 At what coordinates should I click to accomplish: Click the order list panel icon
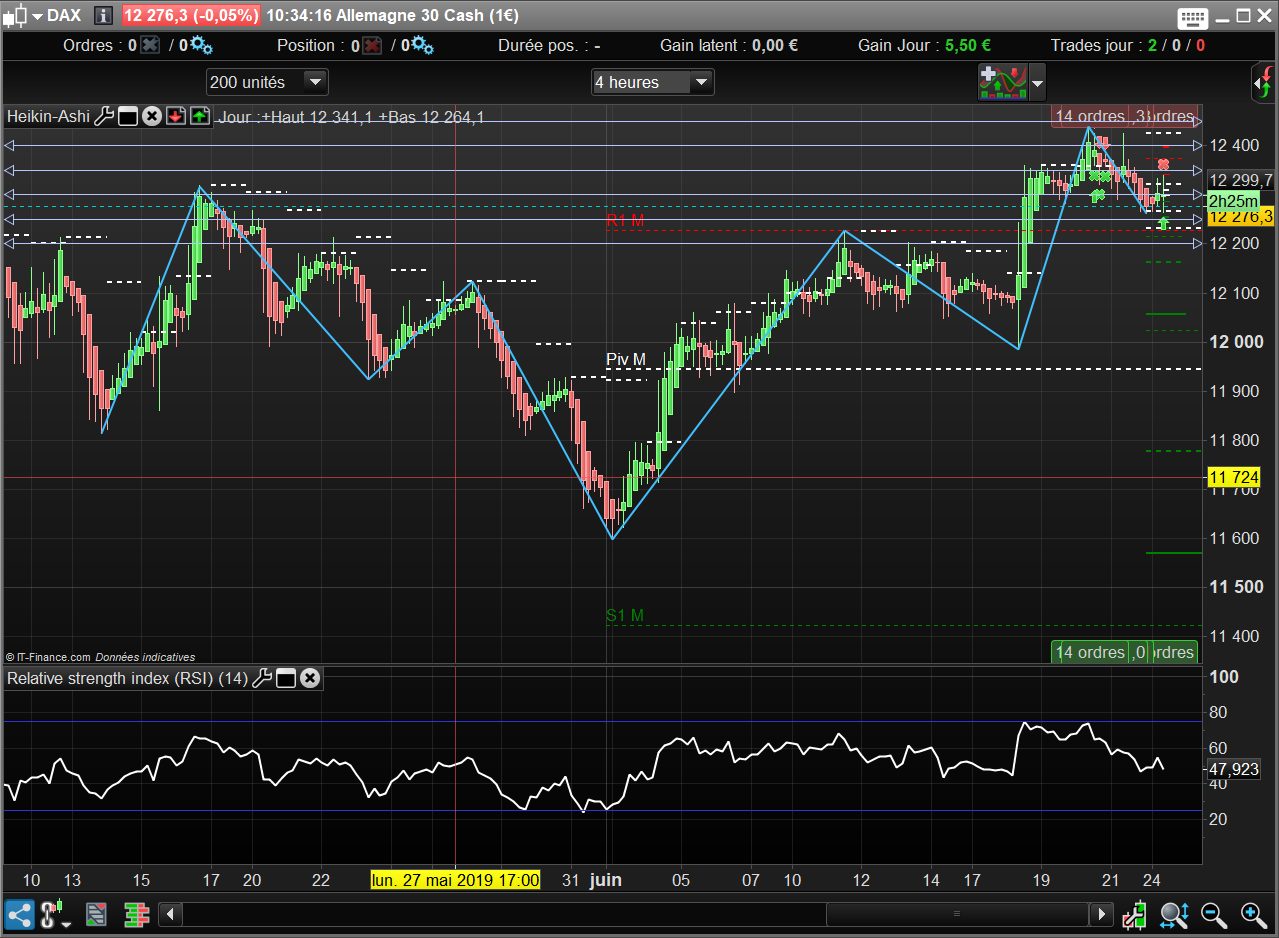pyautogui.click(x=97, y=913)
